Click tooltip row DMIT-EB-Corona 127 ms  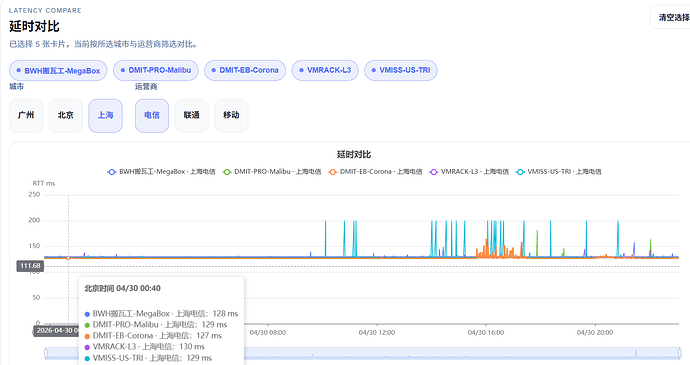pyautogui.click(x=153, y=336)
